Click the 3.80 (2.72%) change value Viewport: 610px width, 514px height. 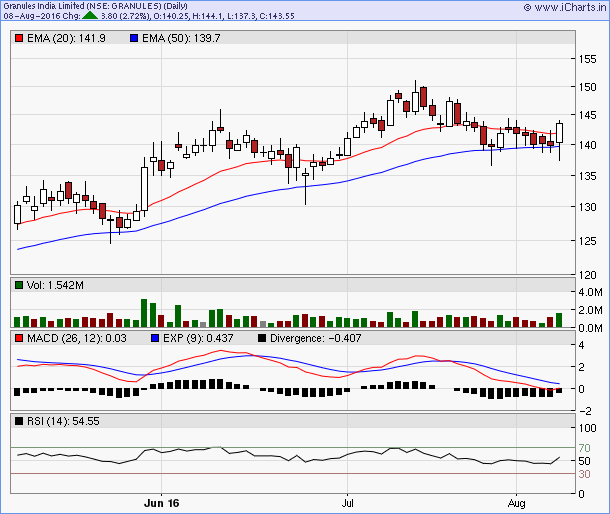(125, 16)
